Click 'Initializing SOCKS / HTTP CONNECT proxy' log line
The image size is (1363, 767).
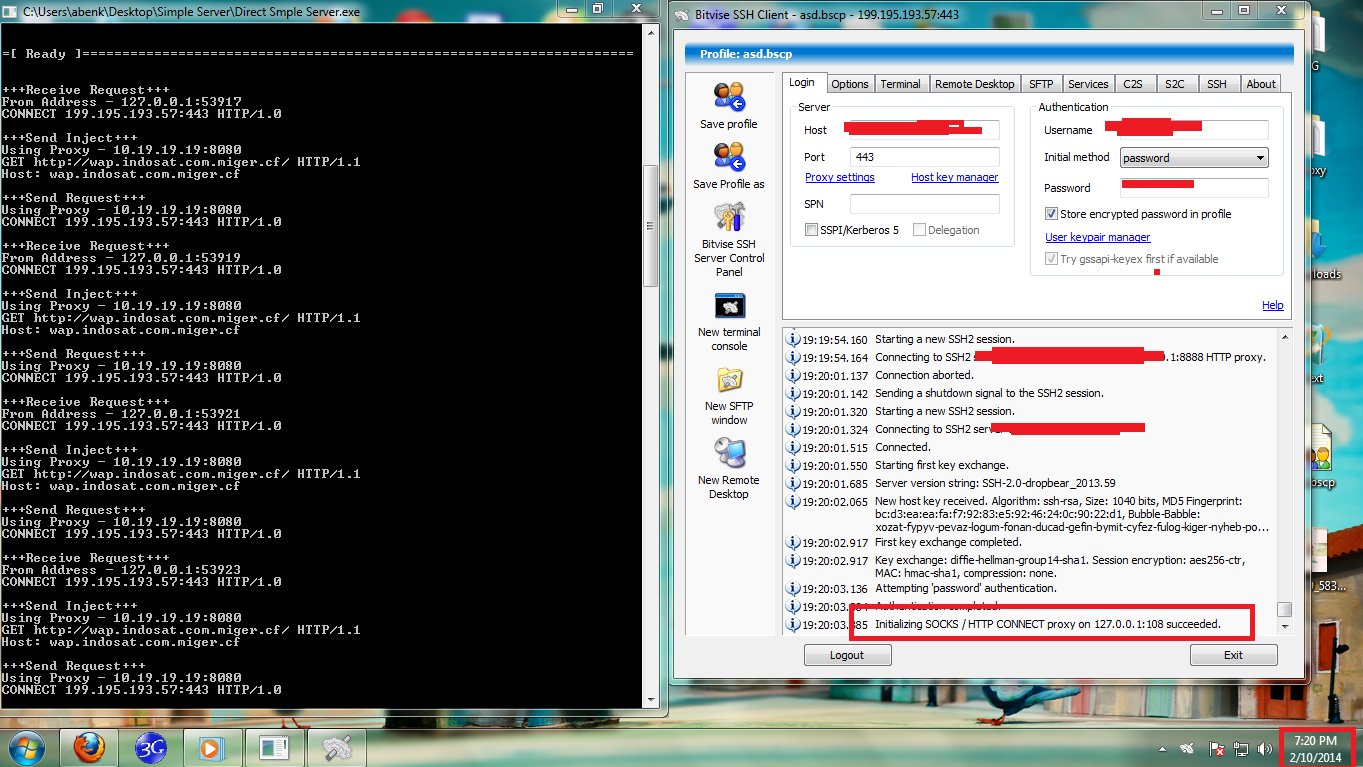[x=1048, y=624]
